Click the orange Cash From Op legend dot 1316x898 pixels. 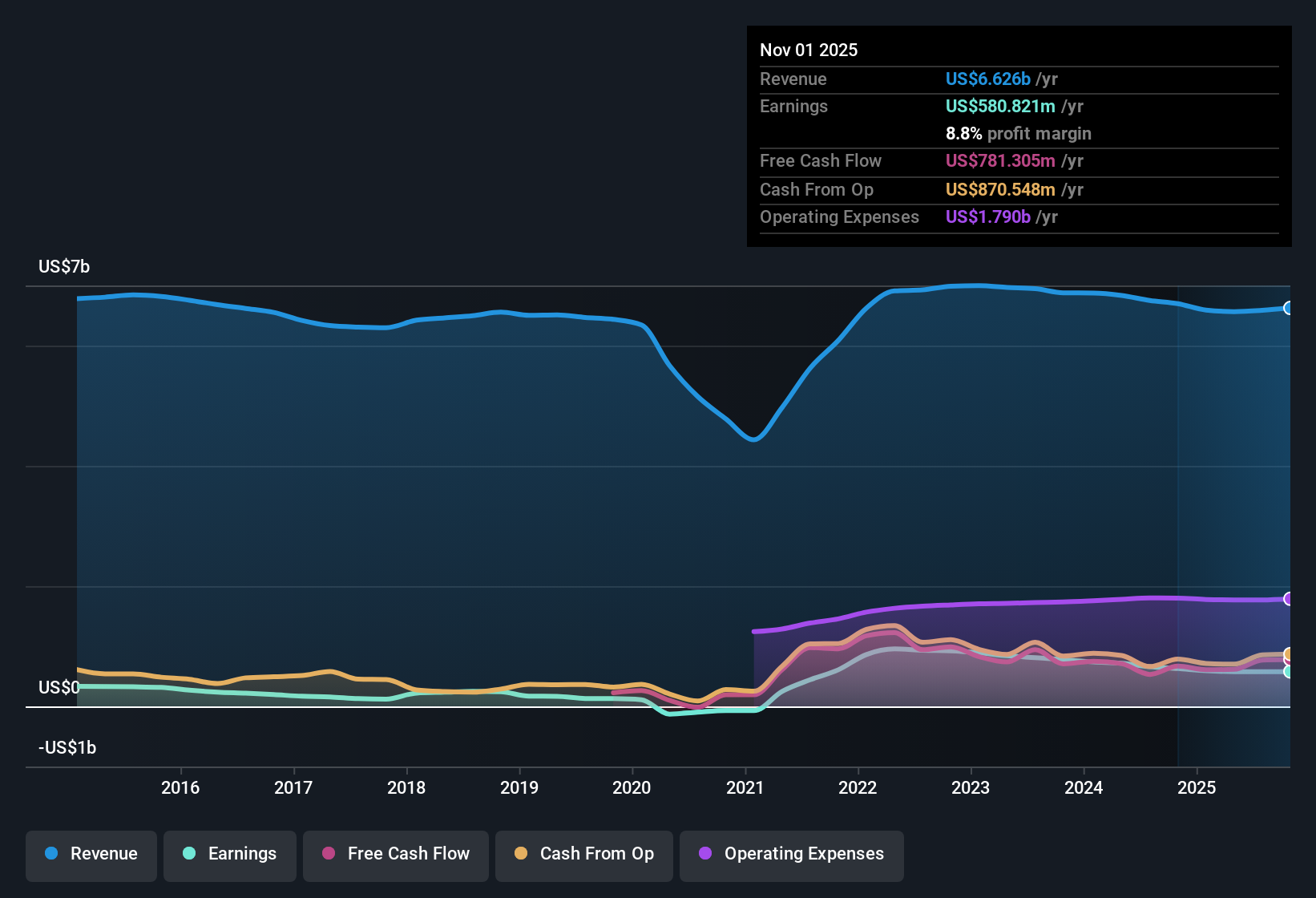tap(521, 854)
